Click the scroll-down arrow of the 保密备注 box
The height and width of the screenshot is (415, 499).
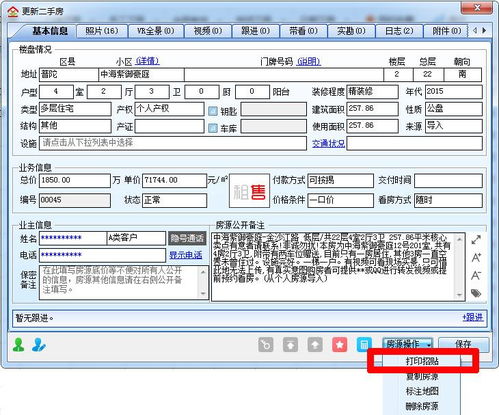(x=203, y=294)
